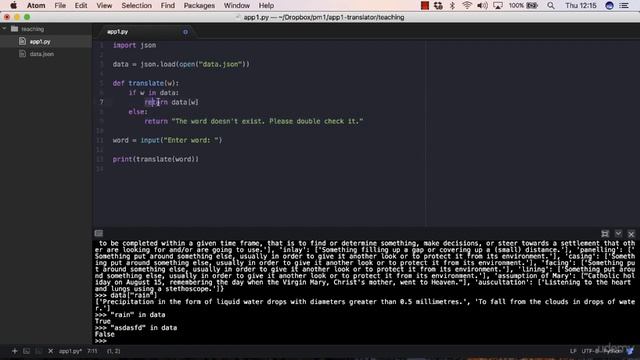Click cursor position 7:11 in status bar
640x360 pixels.
coord(92,351)
